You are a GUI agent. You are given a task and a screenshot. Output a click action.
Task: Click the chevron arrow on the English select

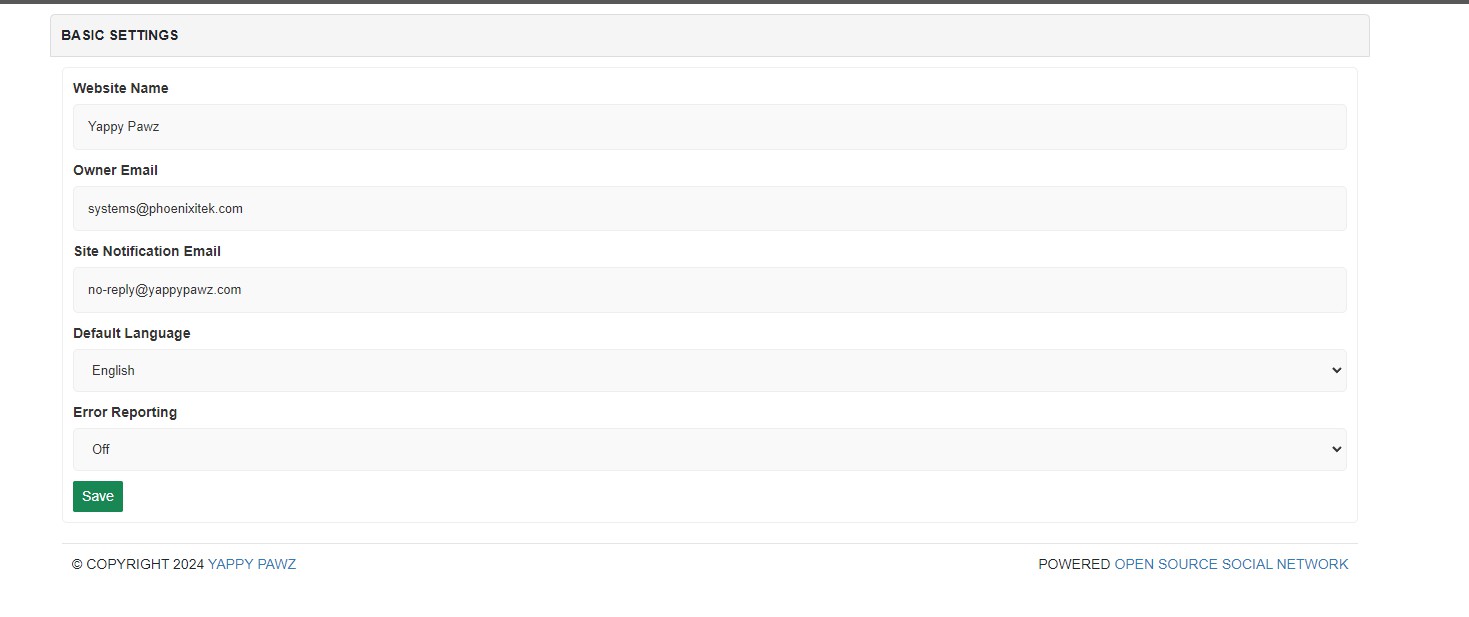[x=1336, y=370]
